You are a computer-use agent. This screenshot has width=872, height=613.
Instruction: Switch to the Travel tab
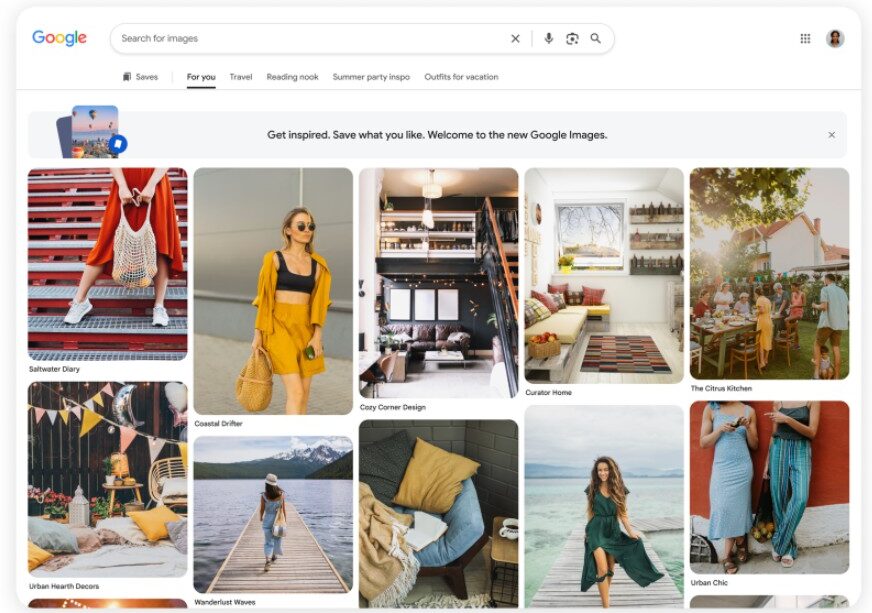(241, 77)
